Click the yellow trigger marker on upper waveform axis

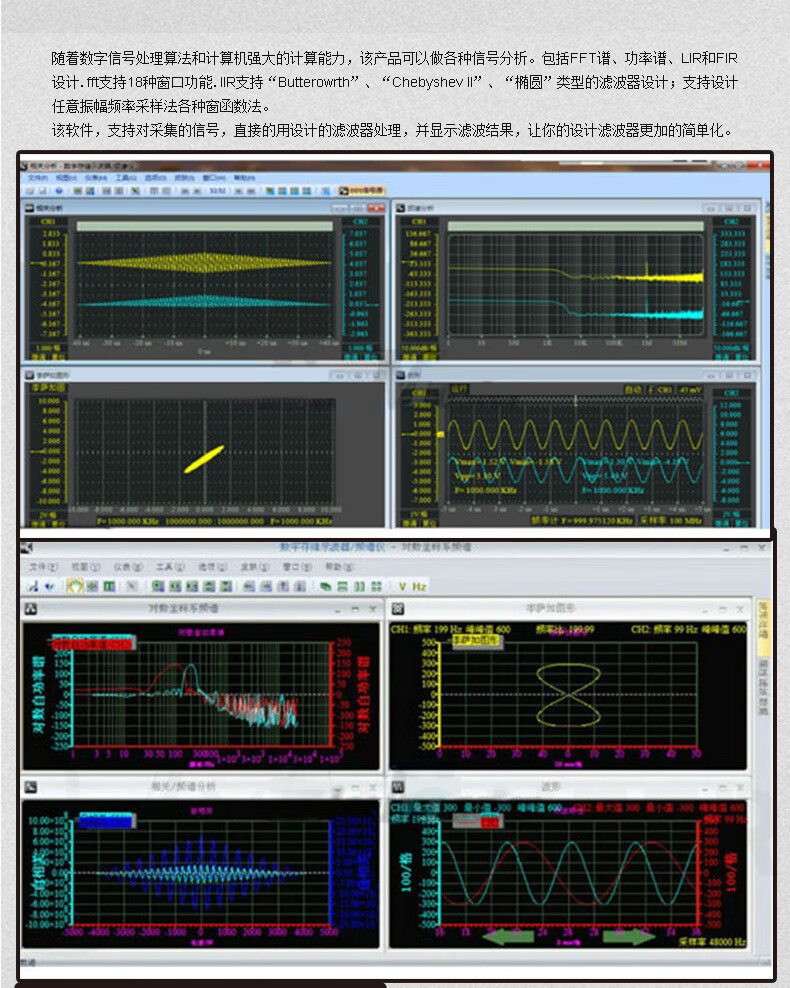tap(440, 433)
